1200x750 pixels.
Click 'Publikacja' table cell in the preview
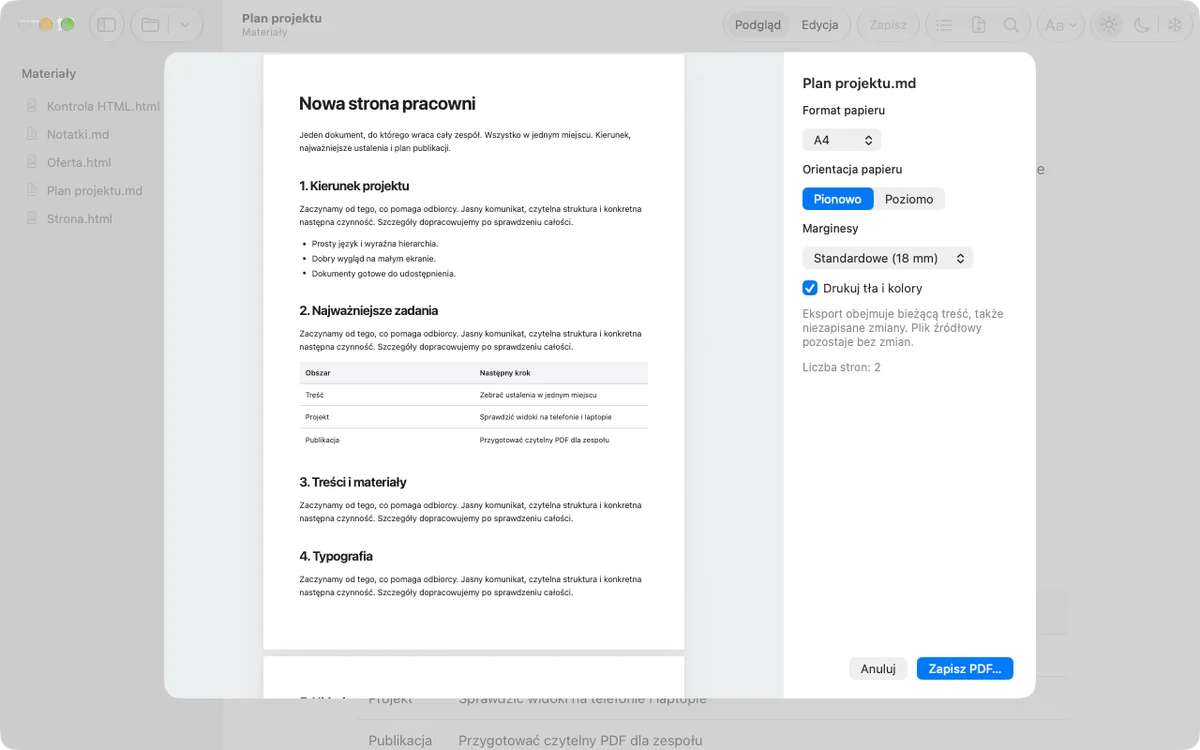[x=323, y=439]
